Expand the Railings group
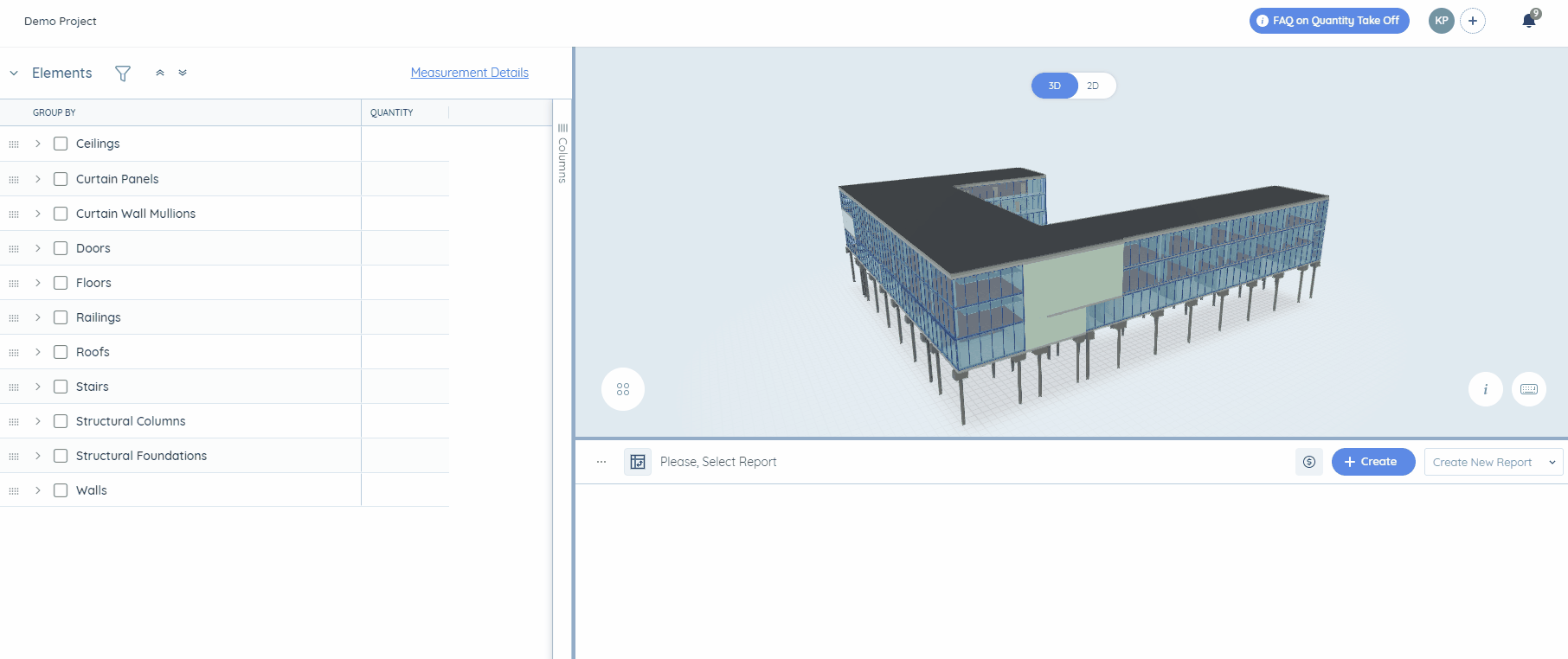The width and height of the screenshot is (1568, 659). 38,317
